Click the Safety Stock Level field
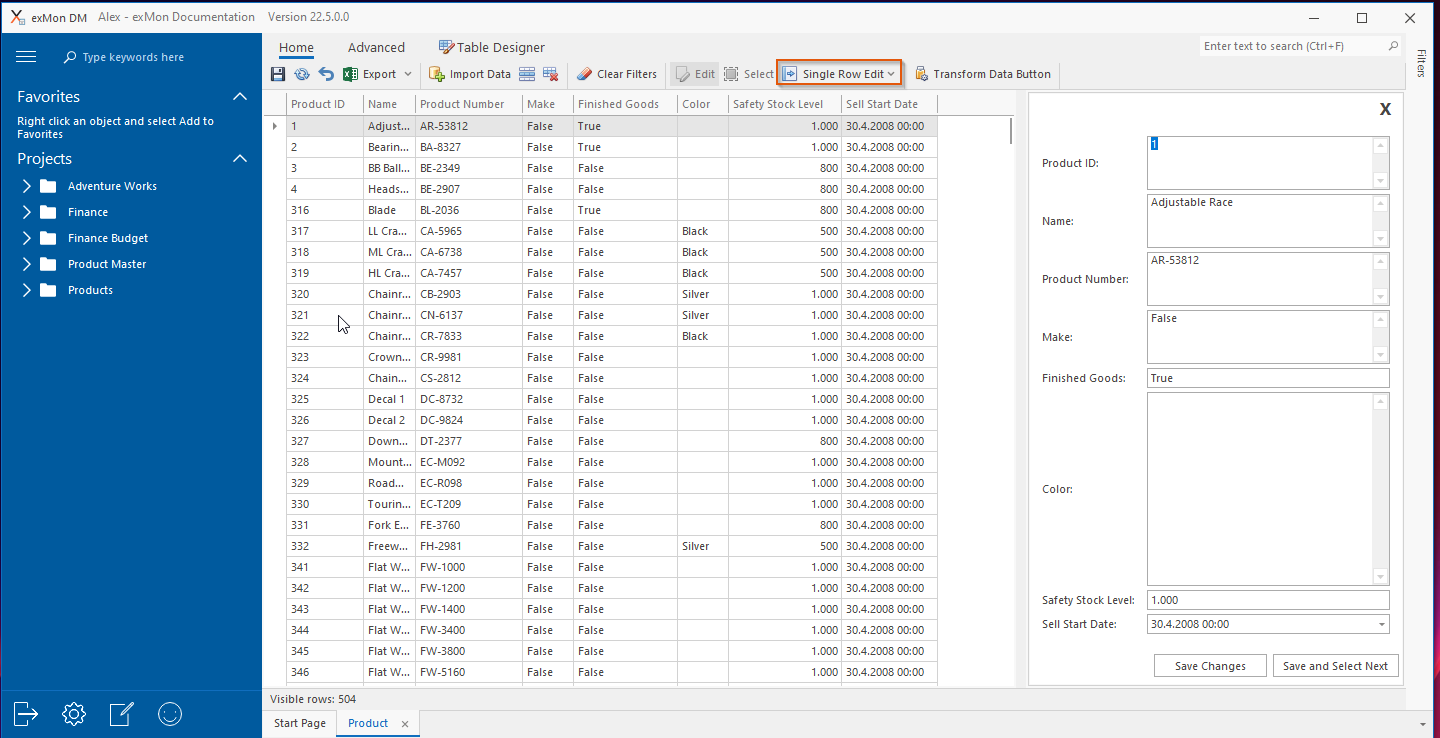The width and height of the screenshot is (1440, 738). 1268,600
